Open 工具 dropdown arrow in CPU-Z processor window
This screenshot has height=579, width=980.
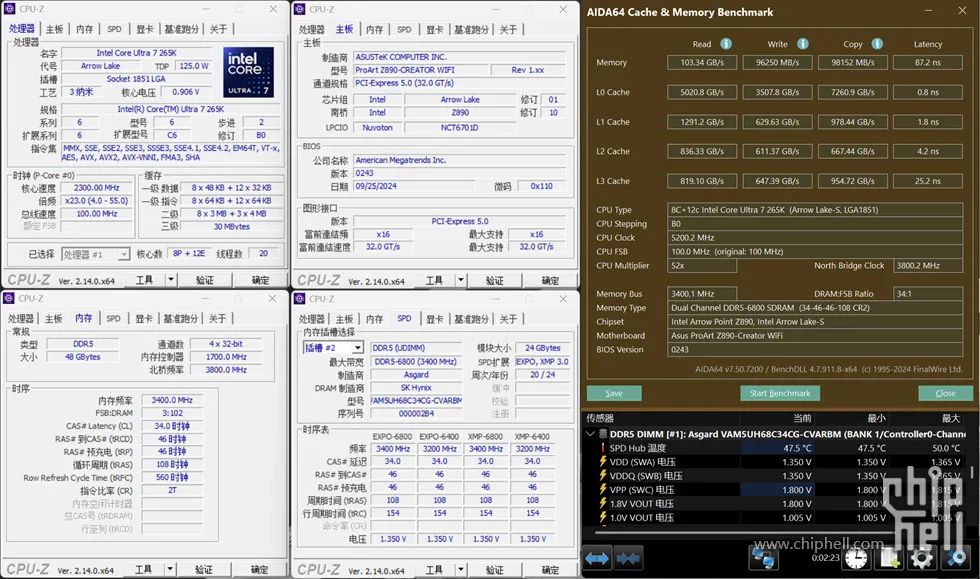click(x=171, y=280)
